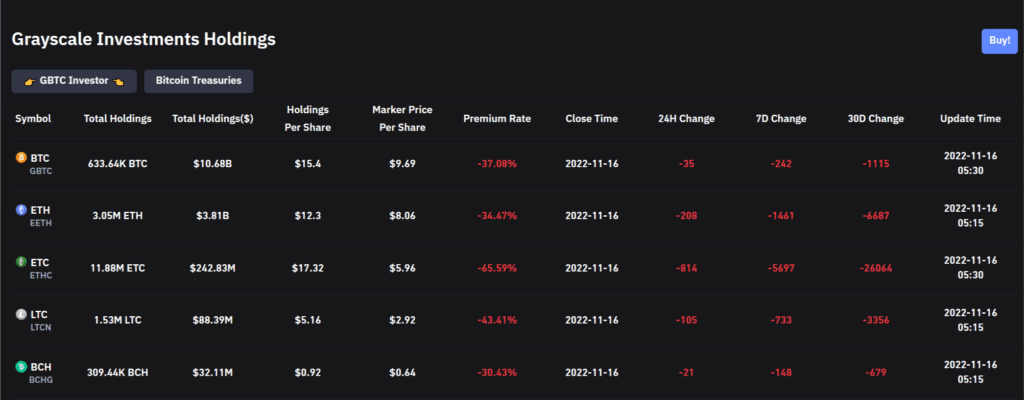This screenshot has height=400, width=1024.
Task: Click the Grayscale Investments Holdings title
Action: point(144,39)
